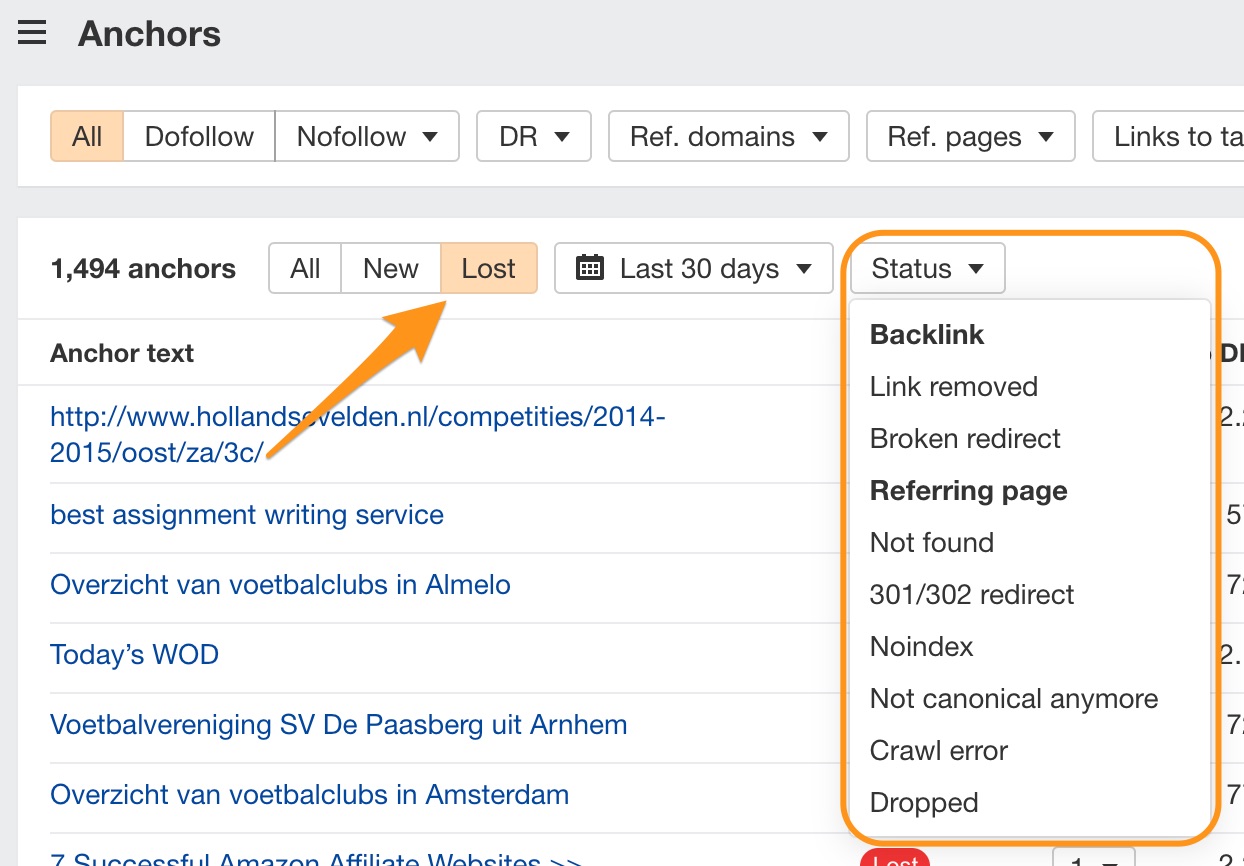
Task: Open the Last 30 days date picker
Action: [x=694, y=269]
